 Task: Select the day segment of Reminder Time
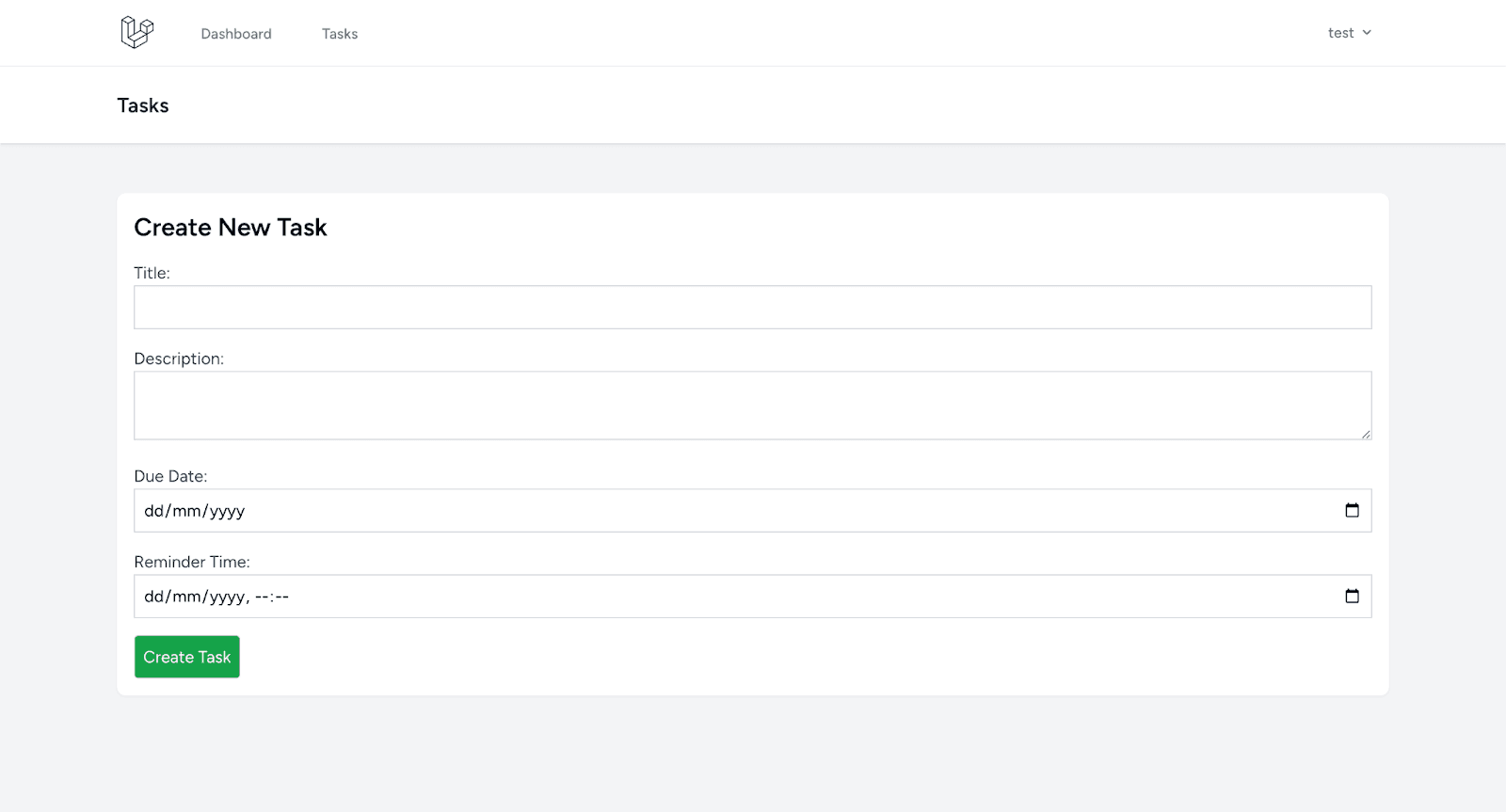pyautogui.click(x=153, y=597)
